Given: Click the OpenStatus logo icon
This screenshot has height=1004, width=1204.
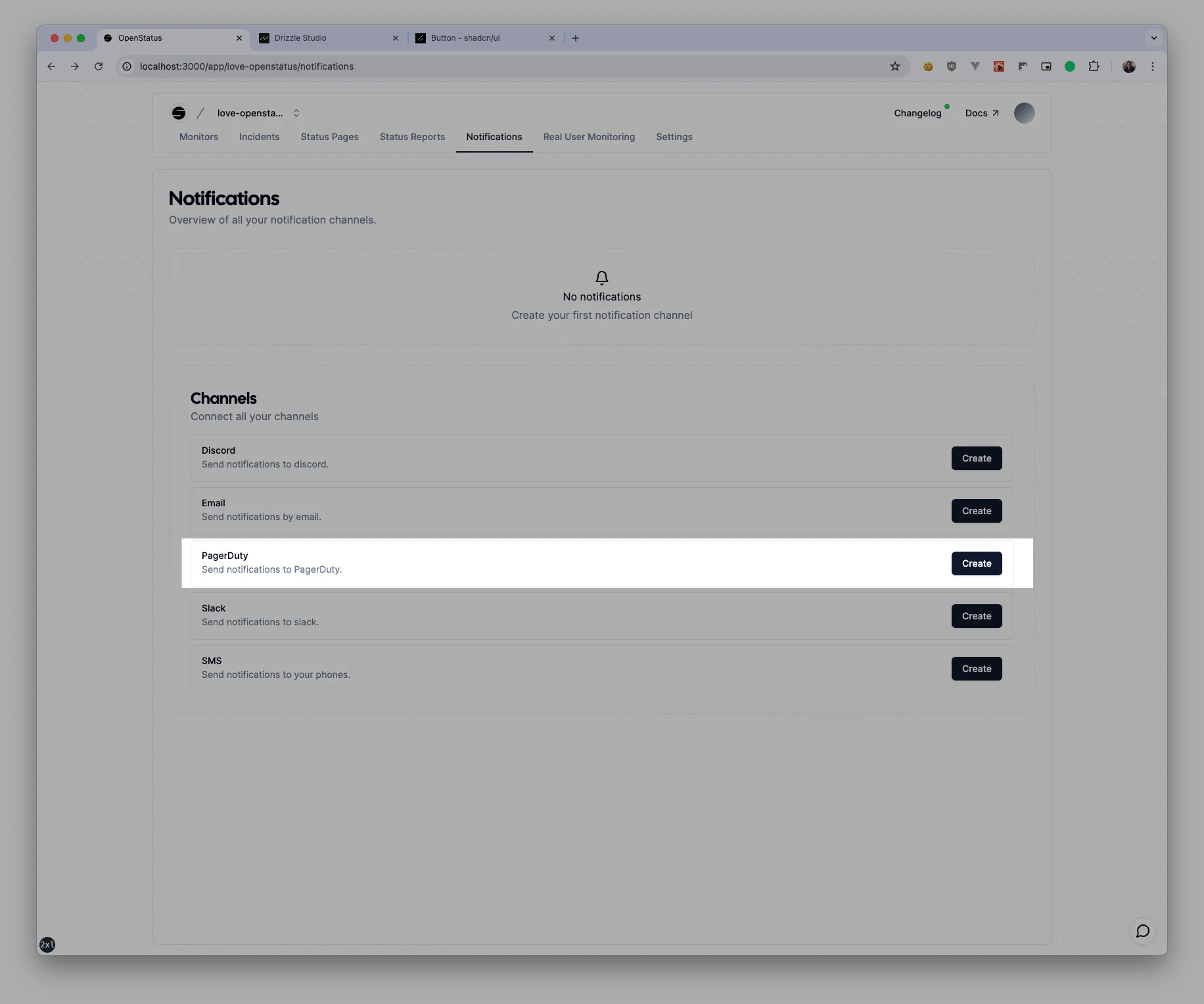Looking at the screenshot, I should 178,112.
